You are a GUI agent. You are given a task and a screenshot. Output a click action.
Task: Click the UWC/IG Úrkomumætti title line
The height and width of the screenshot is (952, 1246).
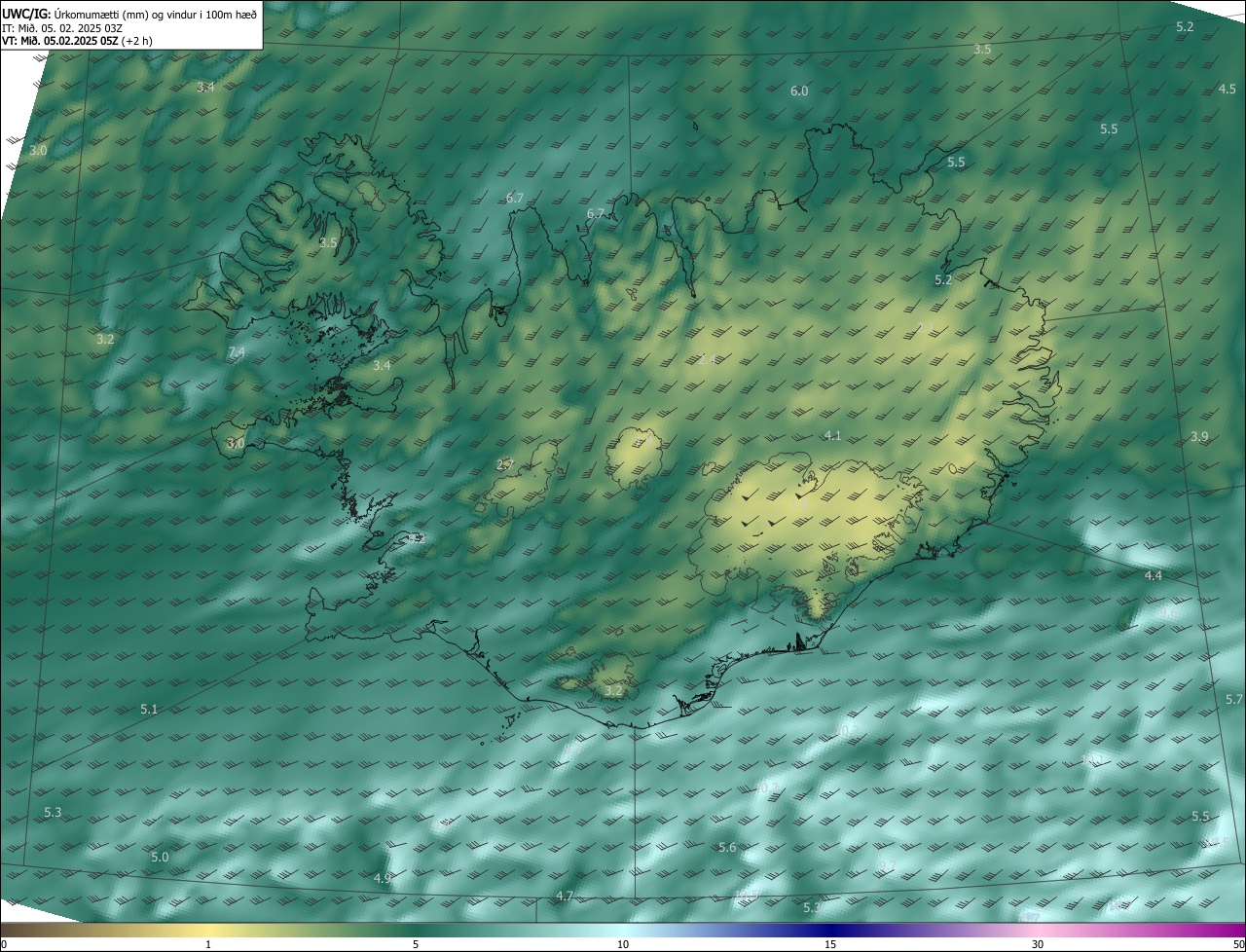(x=130, y=14)
